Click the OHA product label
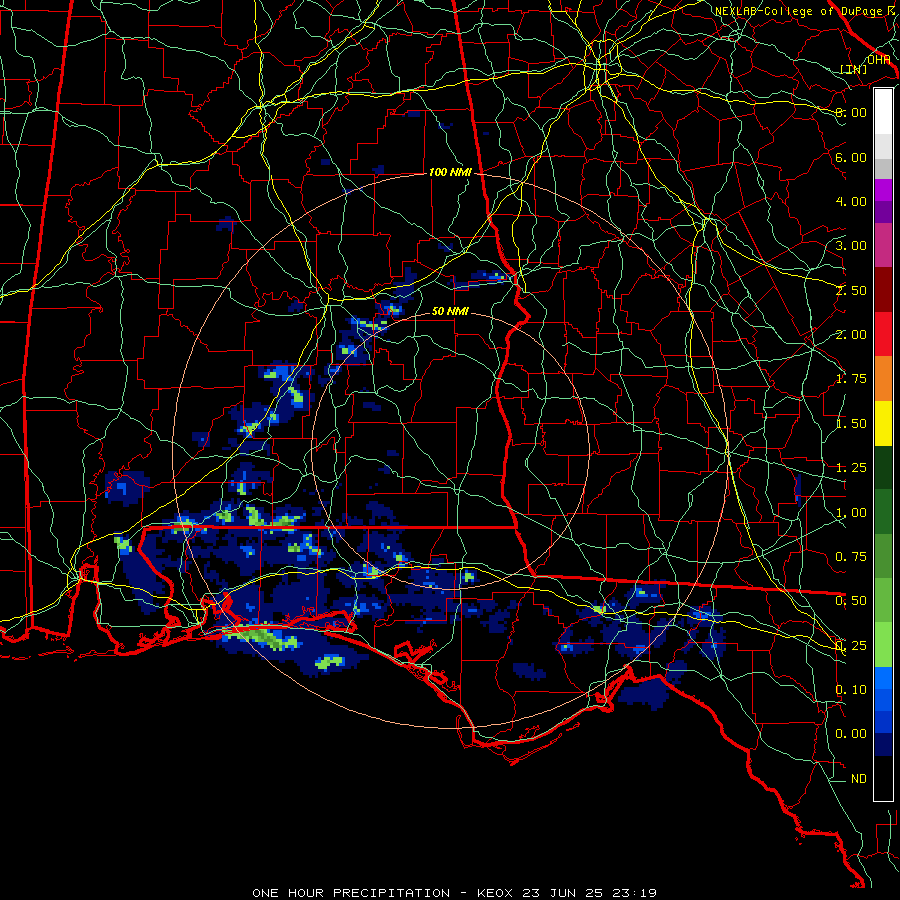 (x=878, y=59)
